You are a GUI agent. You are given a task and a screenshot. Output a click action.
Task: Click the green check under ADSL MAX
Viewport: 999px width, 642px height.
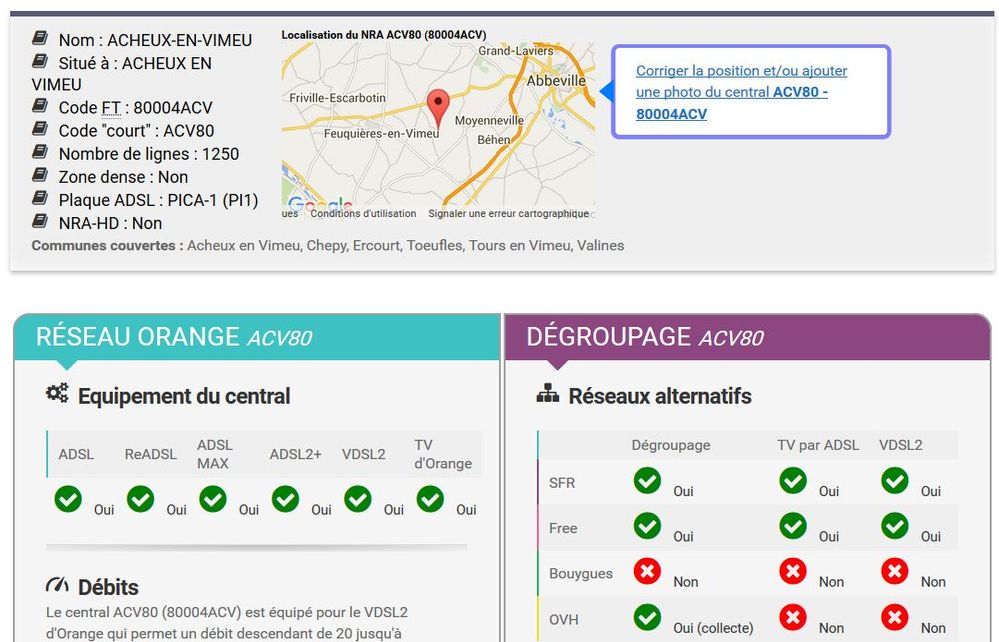pos(213,499)
